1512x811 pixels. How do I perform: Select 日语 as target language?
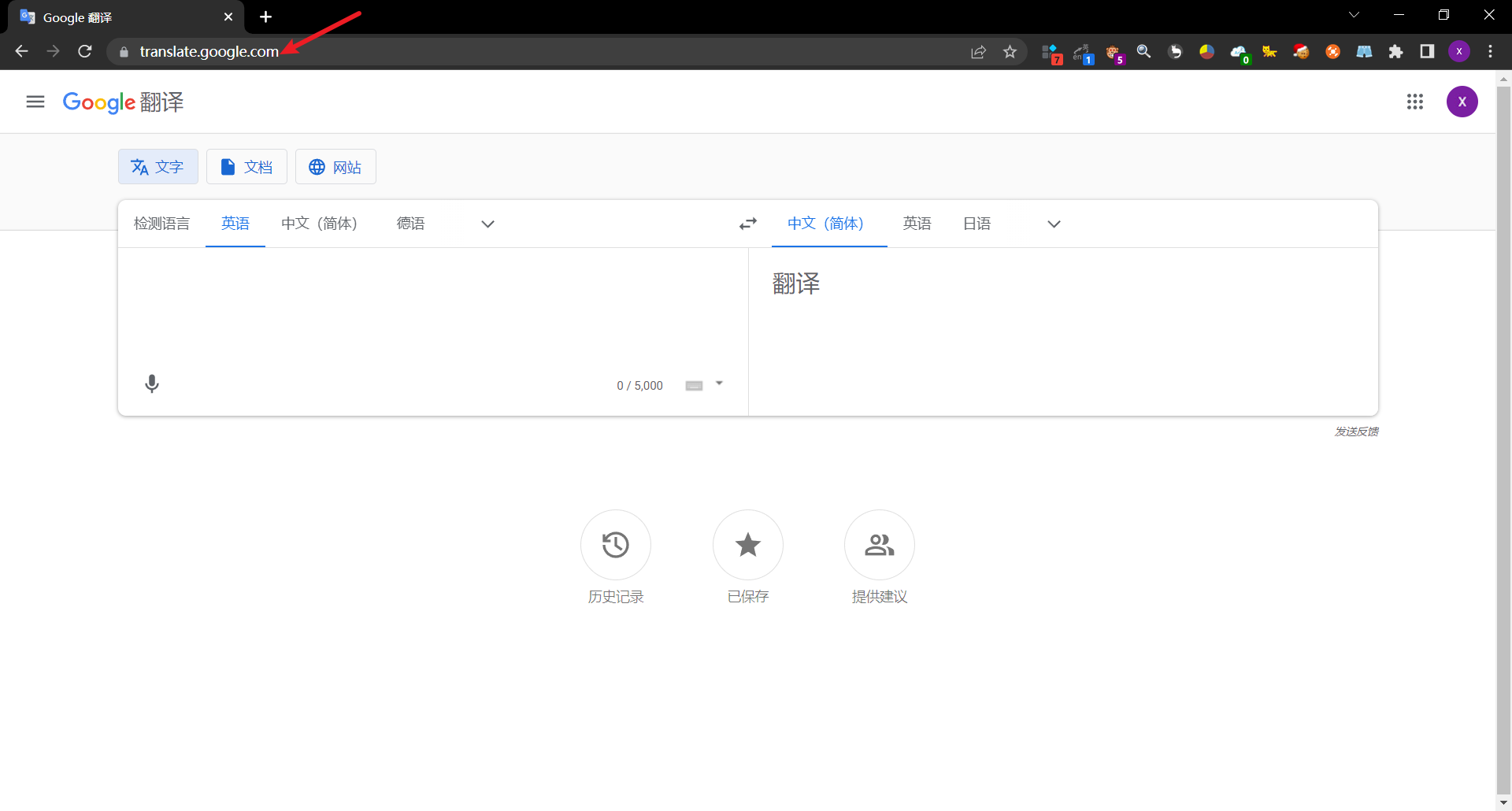point(977,224)
